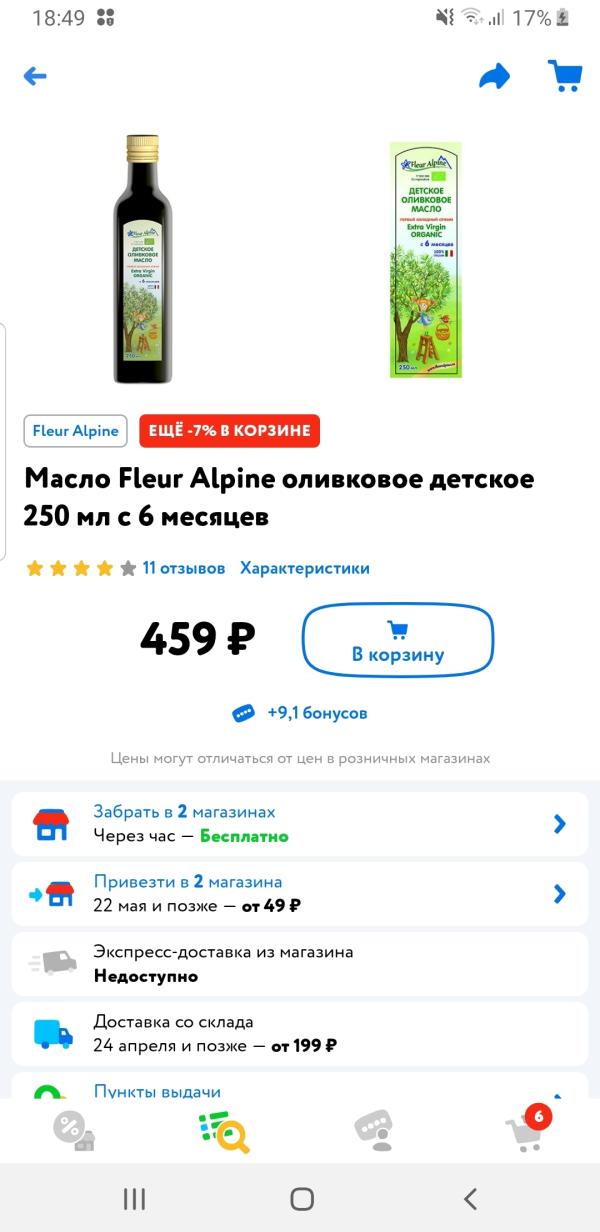The image size is (600, 1232).
Task: Open the Характеристики link
Action: (x=305, y=568)
